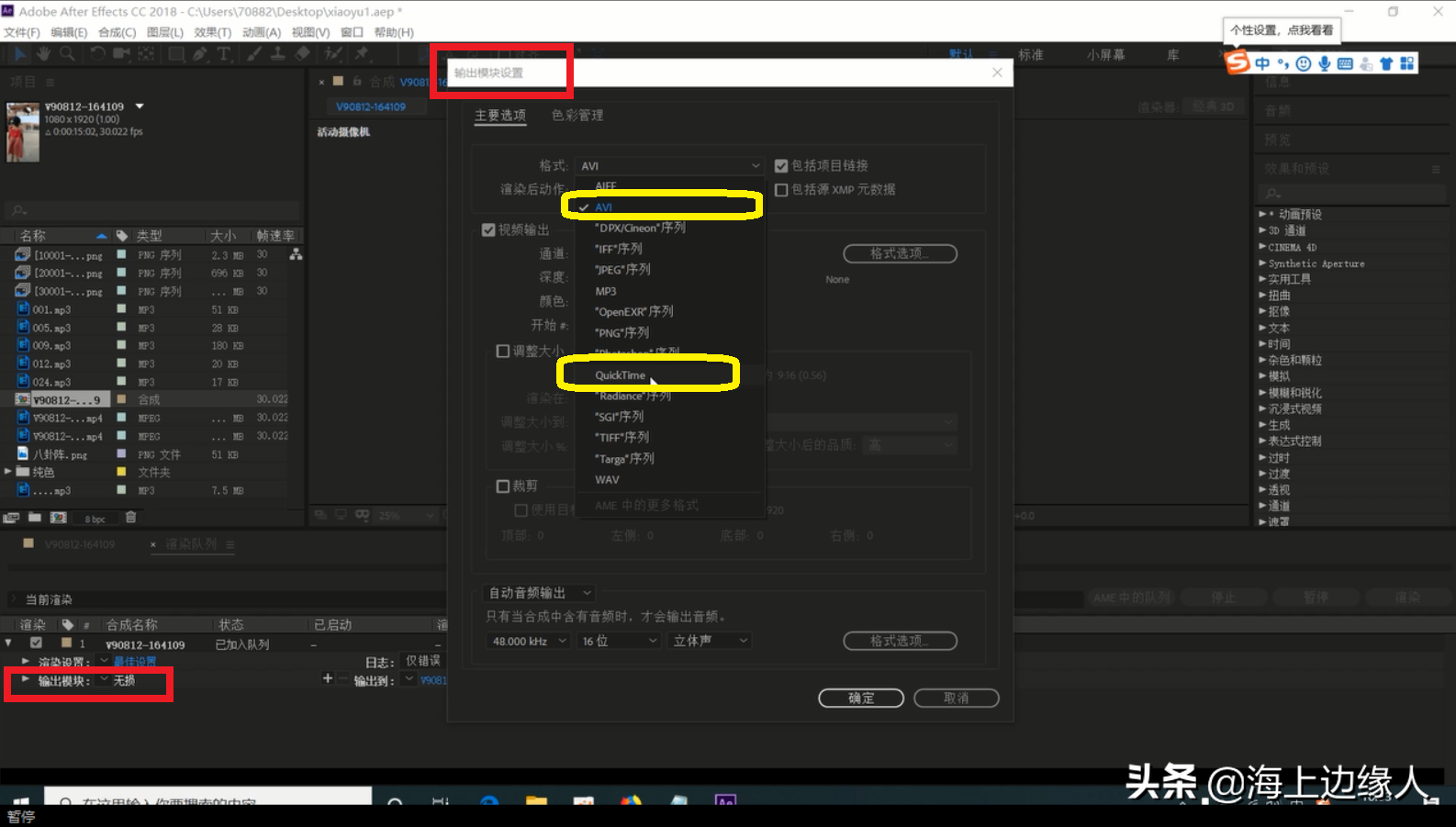This screenshot has width=1456, height=827.
Task: Select the Pan Behind anchor point tool
Action: 146,54
